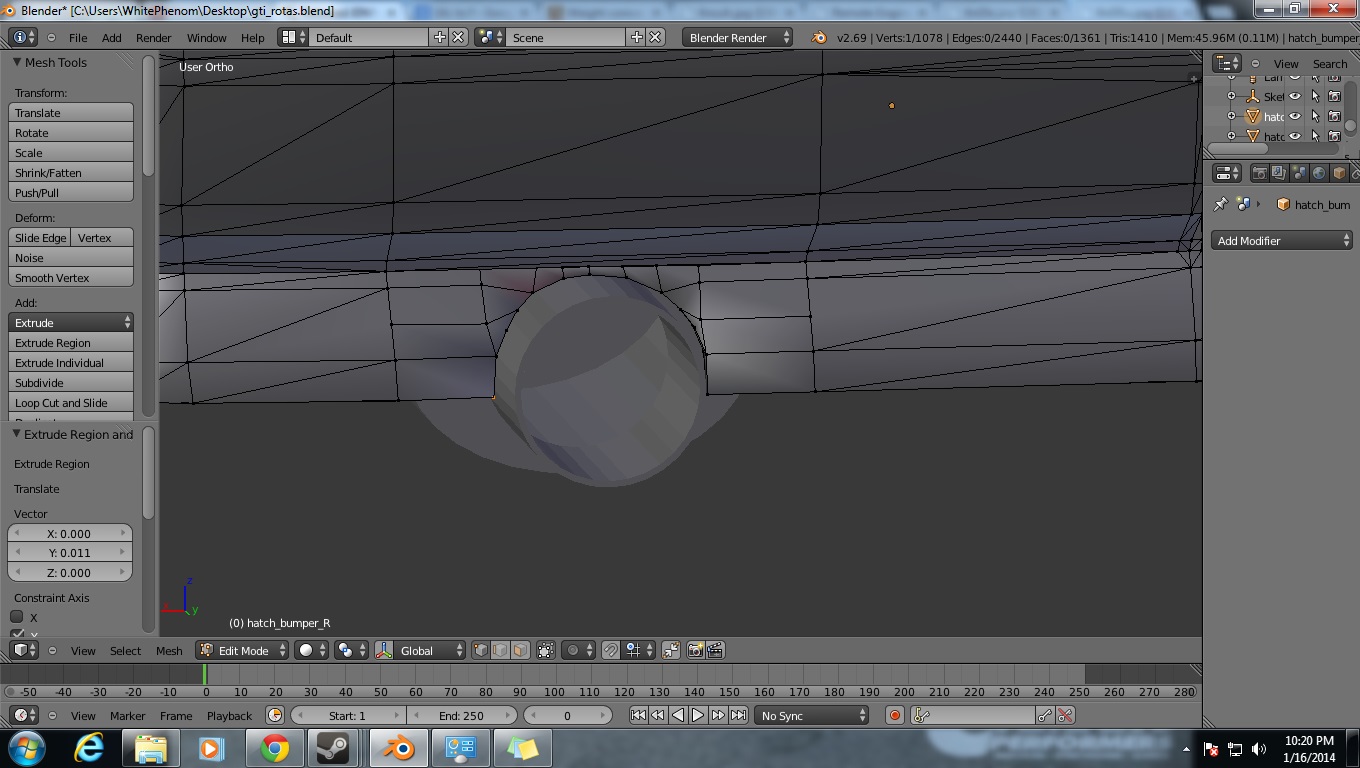Click OpenGL render image camera icon
This screenshot has width=1360, height=768.
coord(695,651)
